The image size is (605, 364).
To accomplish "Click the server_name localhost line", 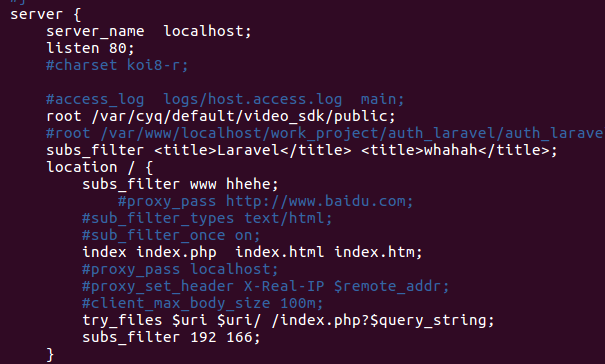I will [149, 31].
